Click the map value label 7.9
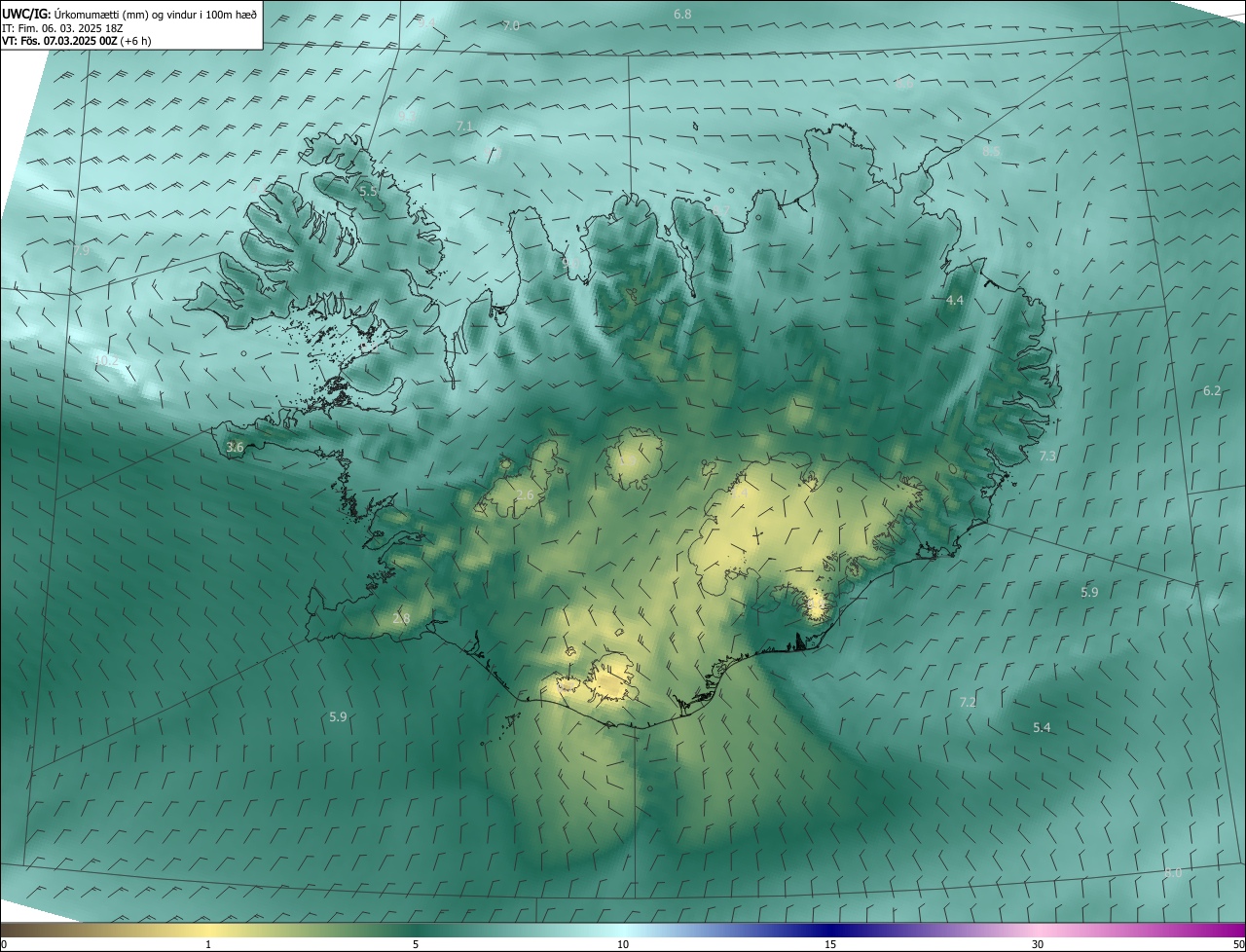1246x952 pixels. click(x=81, y=251)
